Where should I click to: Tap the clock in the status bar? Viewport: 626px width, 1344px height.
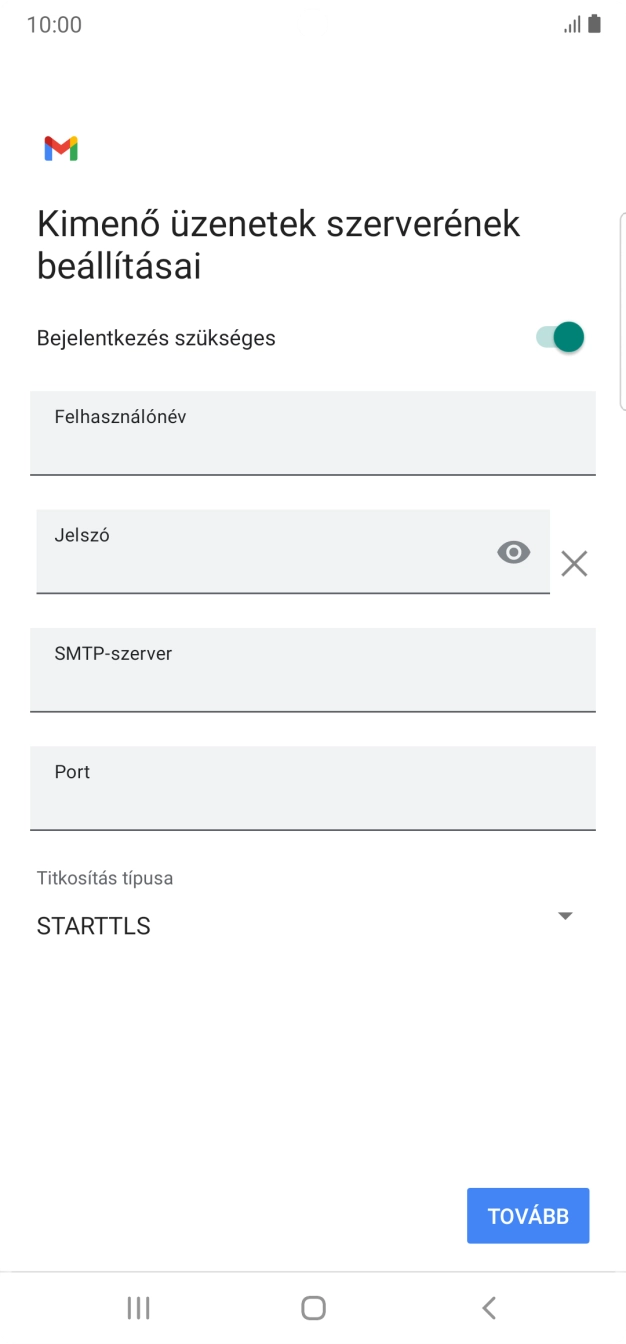(x=52, y=24)
